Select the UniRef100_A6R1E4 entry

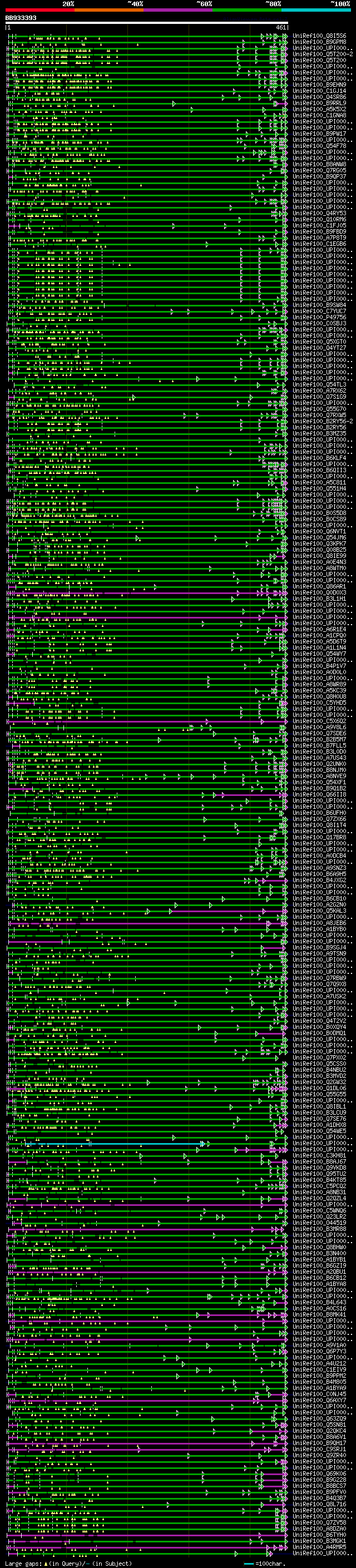point(319,630)
